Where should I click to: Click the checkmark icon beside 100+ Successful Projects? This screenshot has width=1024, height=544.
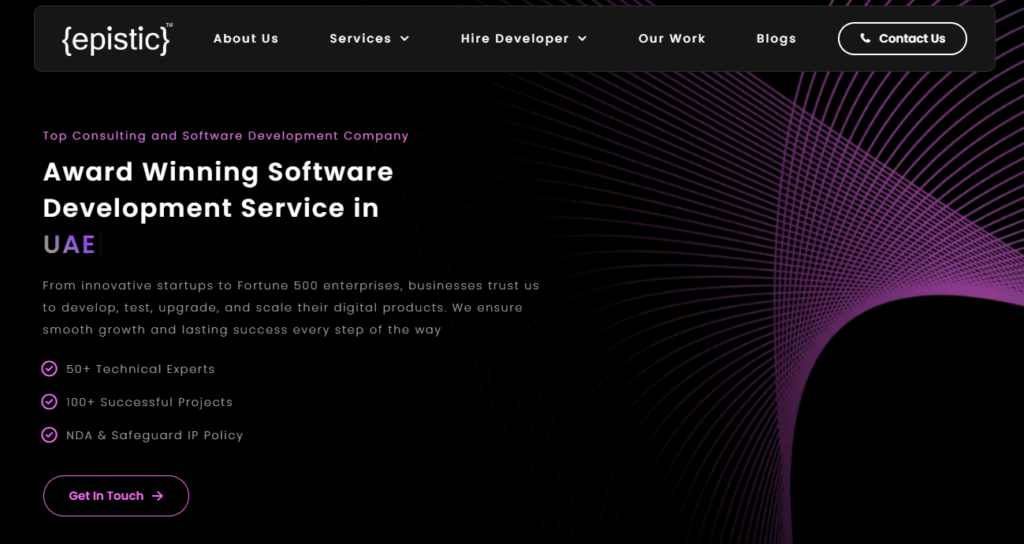pyautogui.click(x=49, y=402)
